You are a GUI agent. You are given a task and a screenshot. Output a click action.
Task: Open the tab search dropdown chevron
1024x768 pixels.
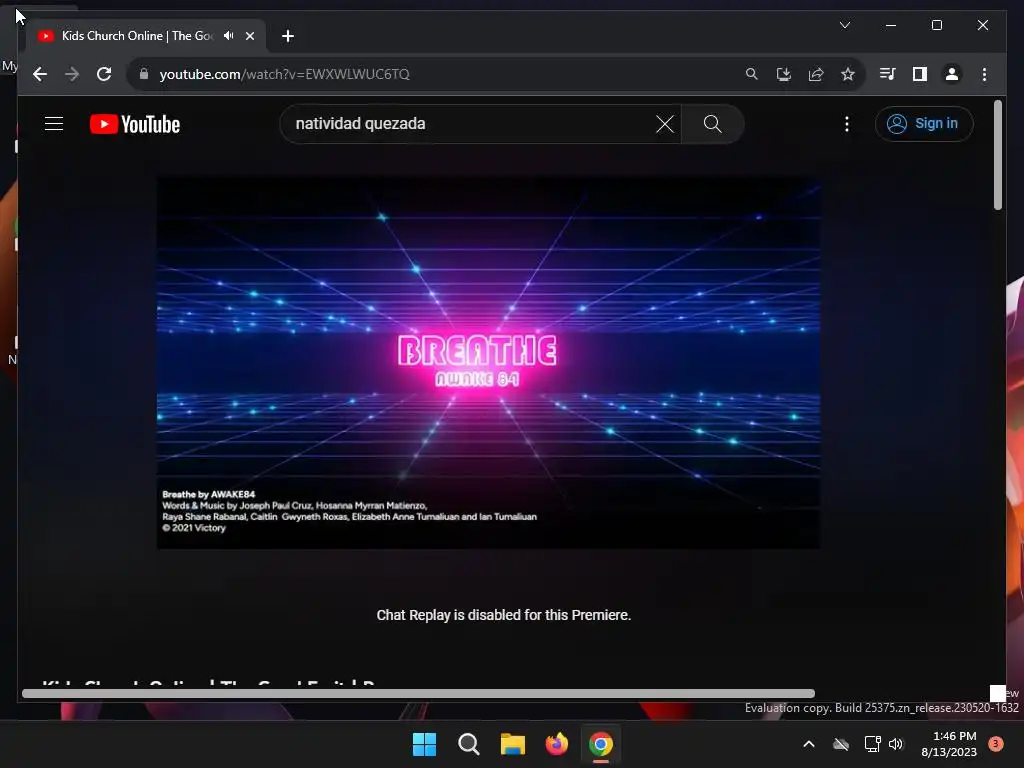(x=845, y=25)
